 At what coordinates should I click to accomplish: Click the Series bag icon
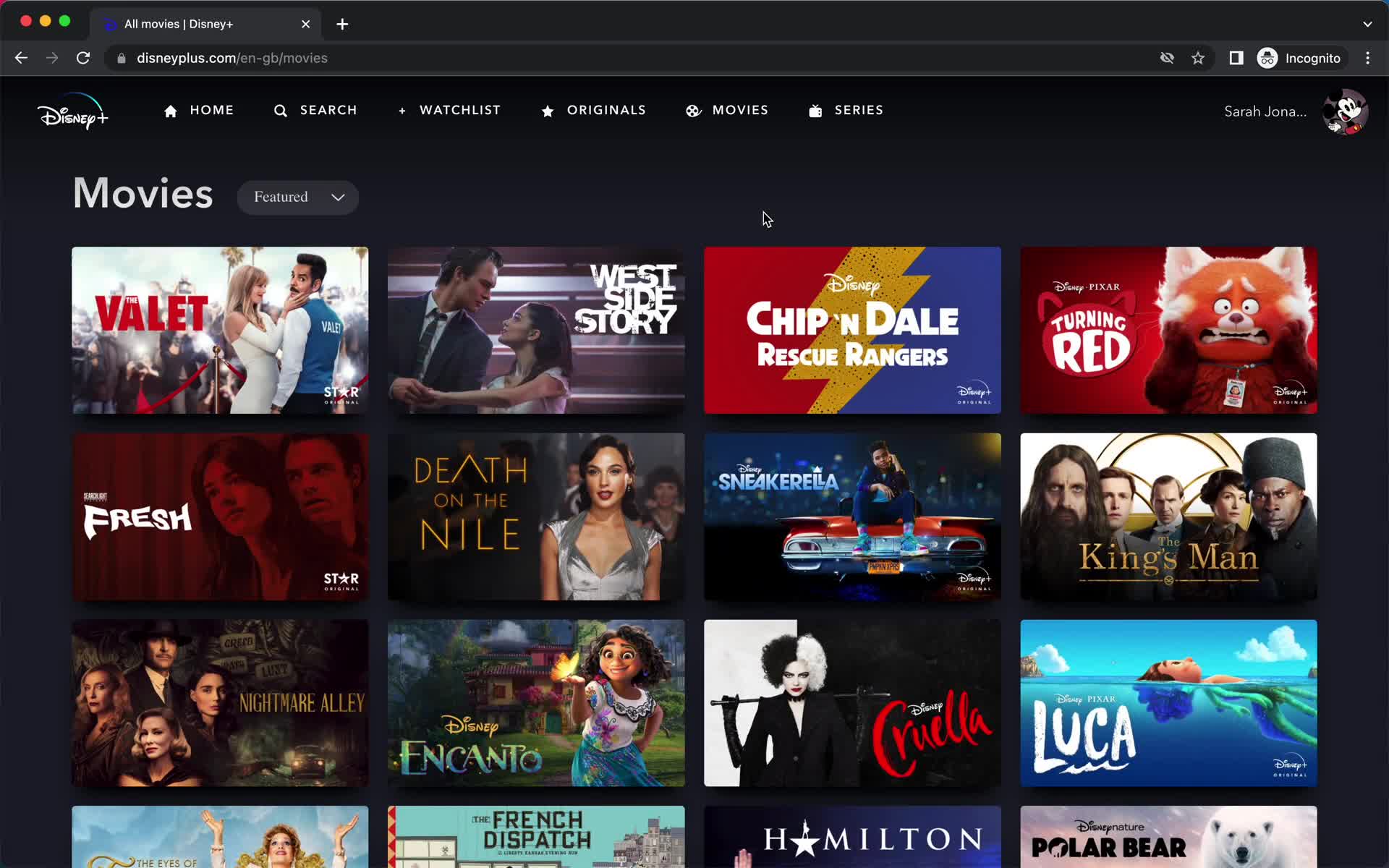tap(815, 110)
